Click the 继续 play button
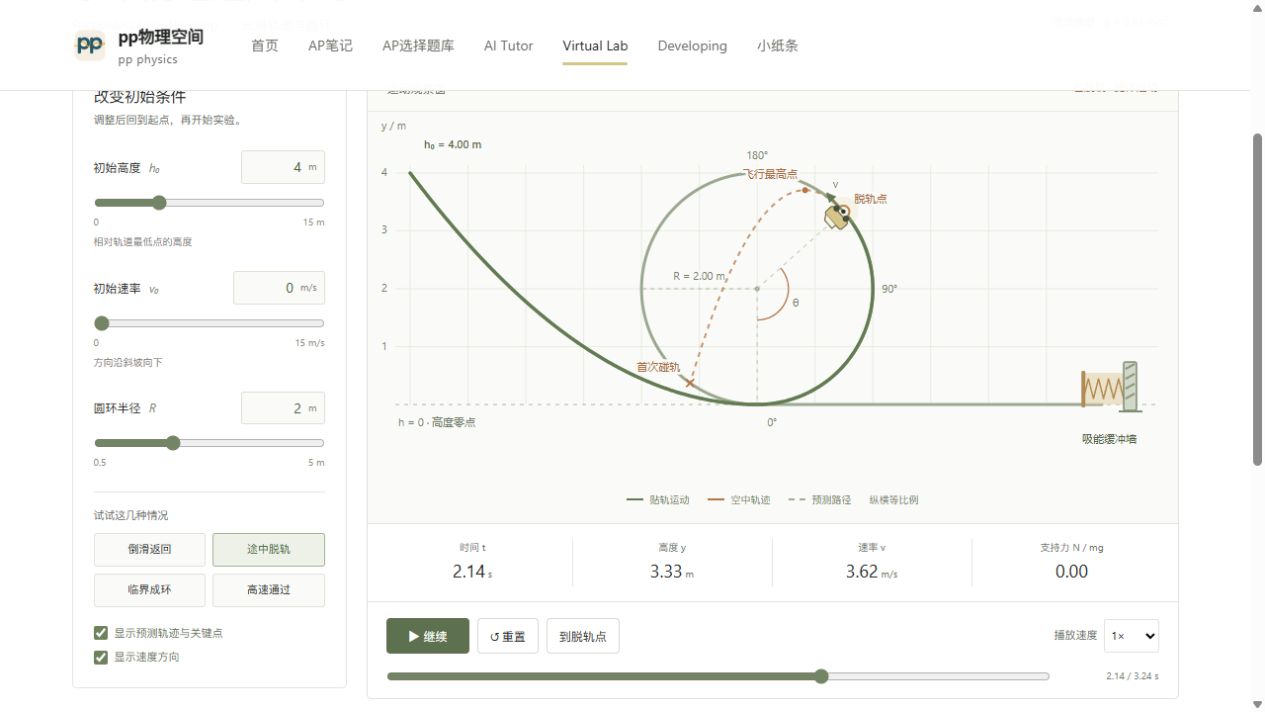Image resolution: width=1265 pixels, height=712 pixels. [428, 636]
